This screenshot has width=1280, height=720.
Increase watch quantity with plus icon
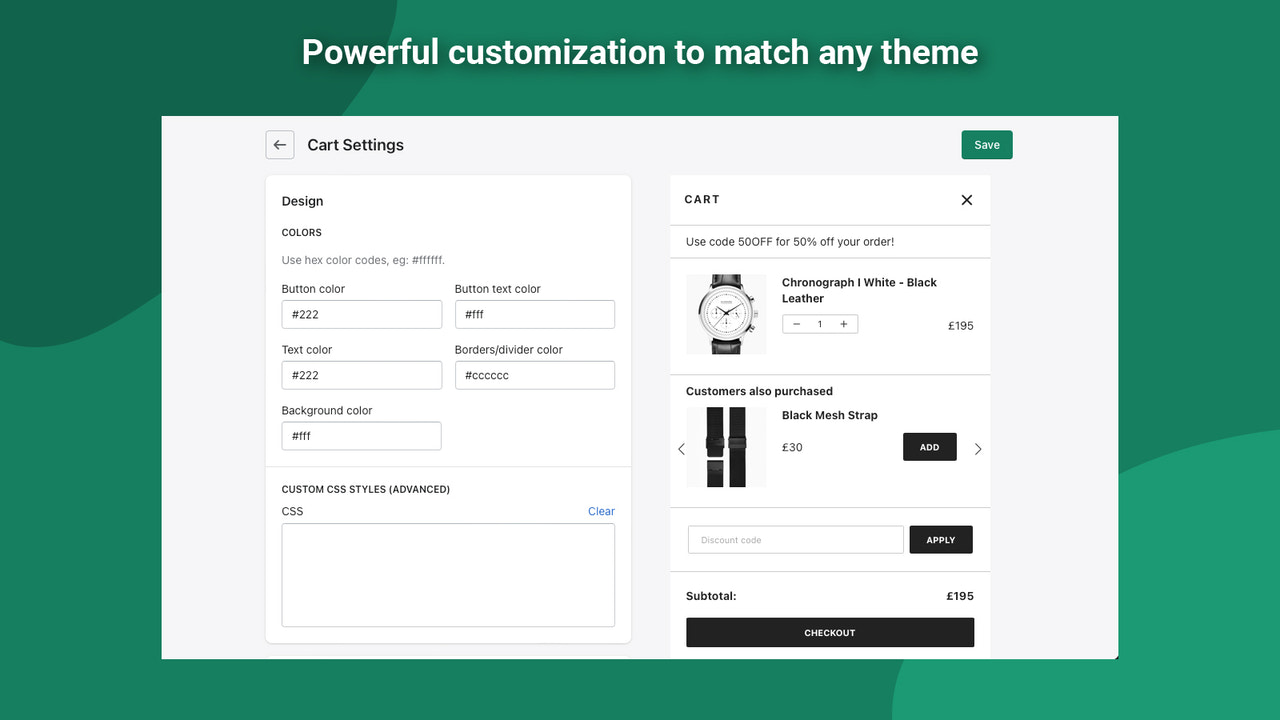(843, 323)
